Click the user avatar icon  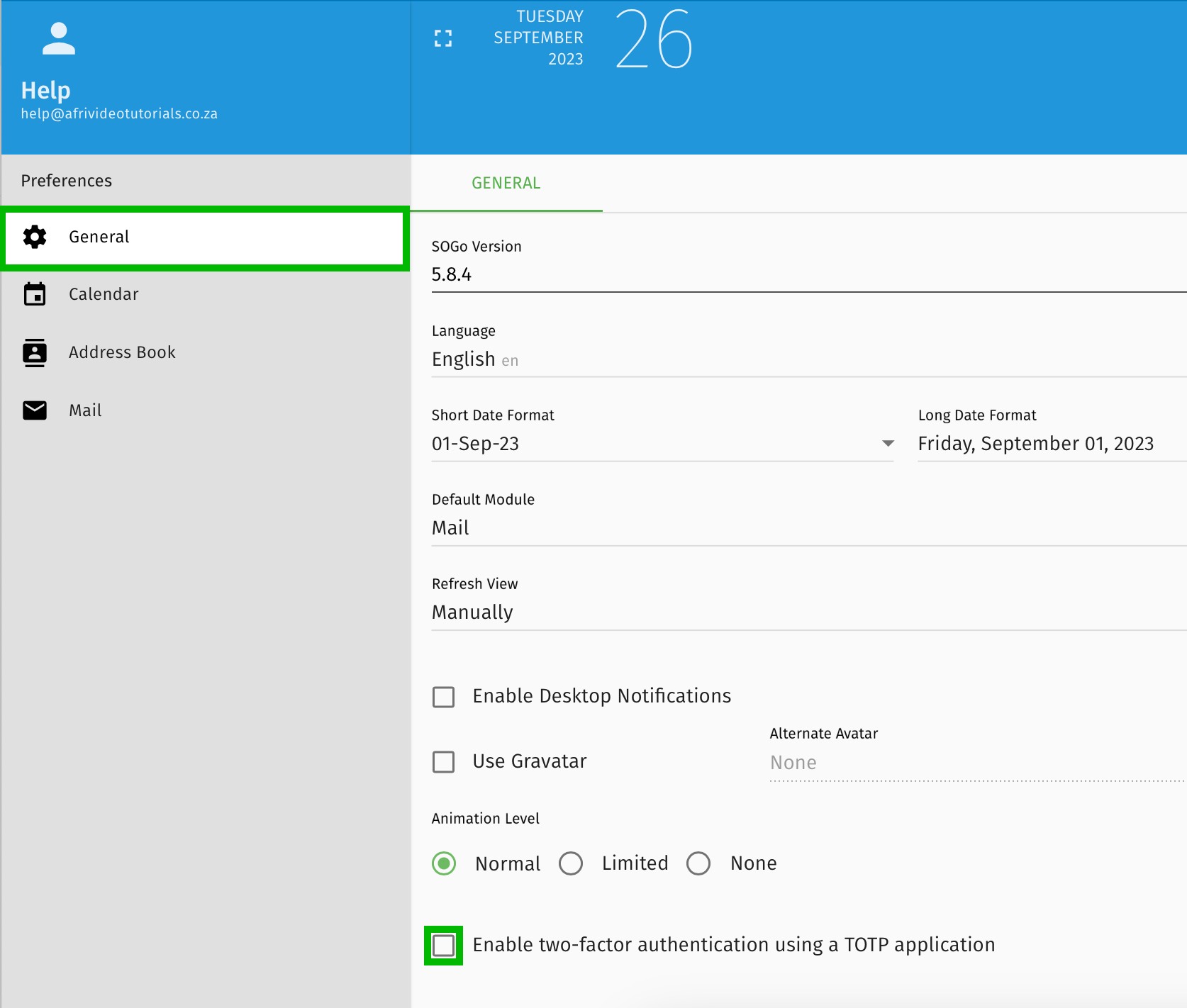[x=58, y=38]
